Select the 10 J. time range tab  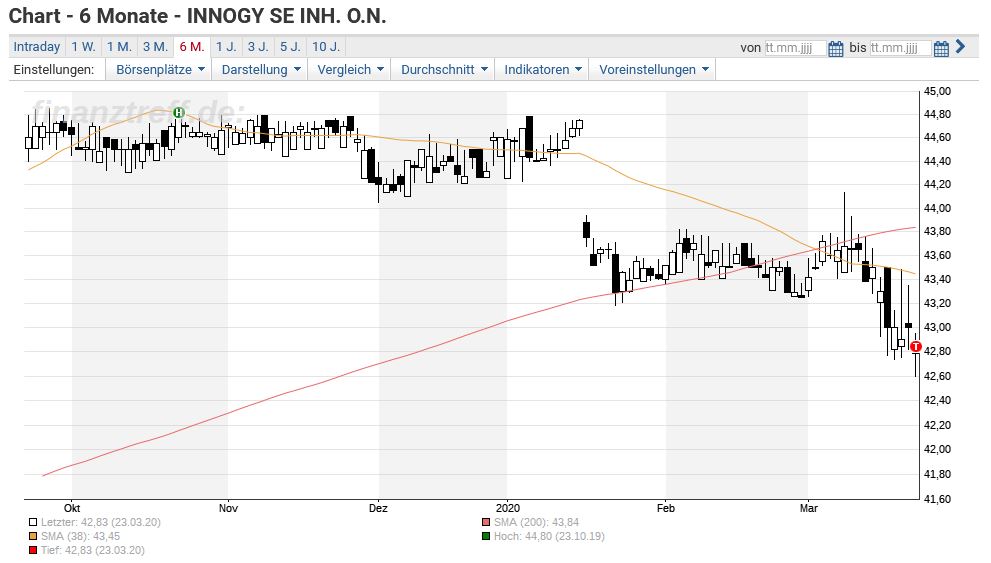[326, 47]
